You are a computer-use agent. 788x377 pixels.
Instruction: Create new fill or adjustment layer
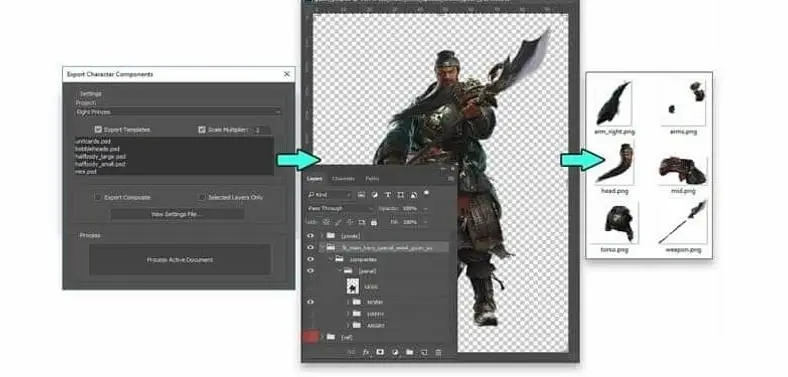pos(395,352)
